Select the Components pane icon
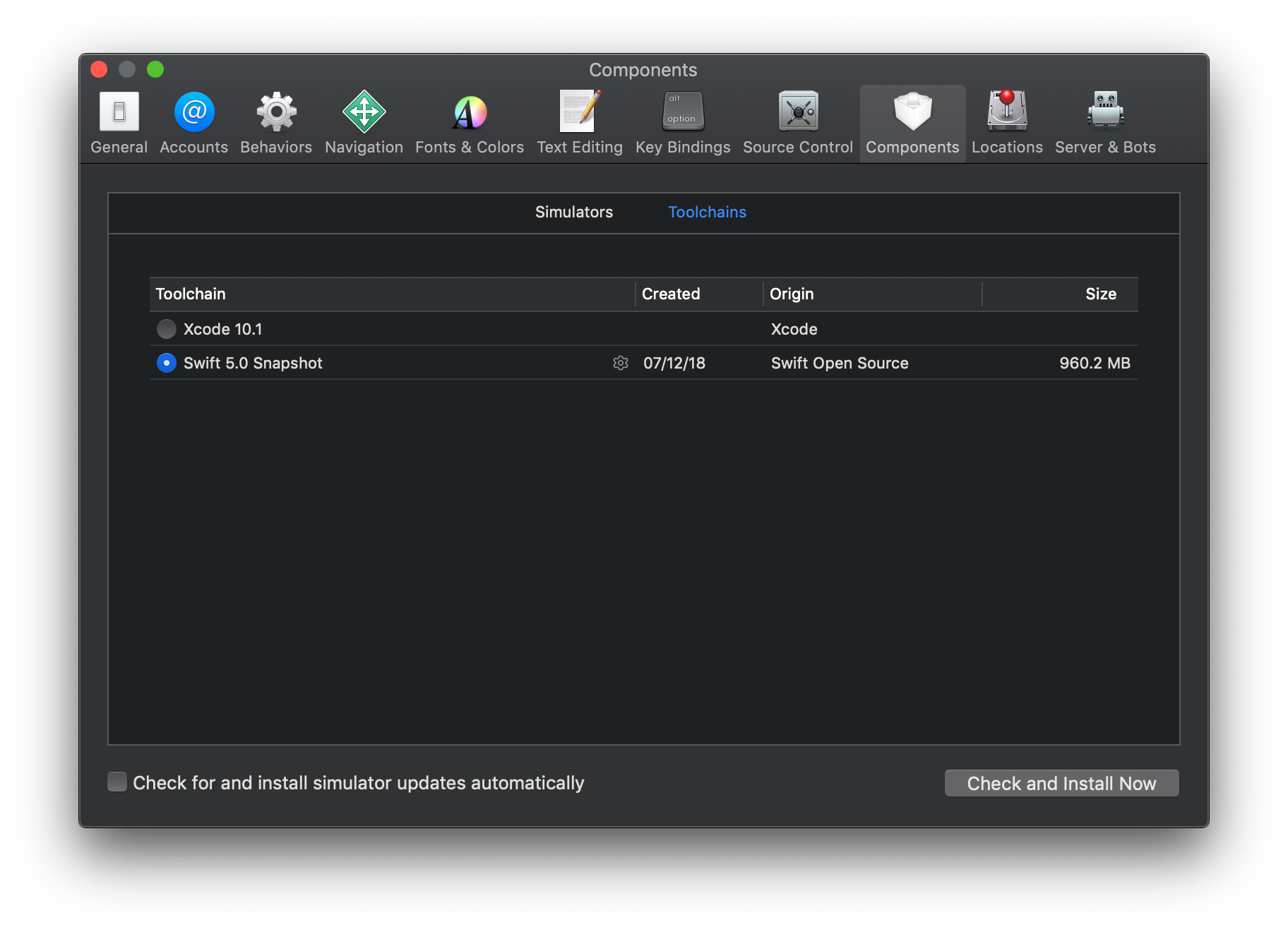The image size is (1288, 932). (912, 123)
